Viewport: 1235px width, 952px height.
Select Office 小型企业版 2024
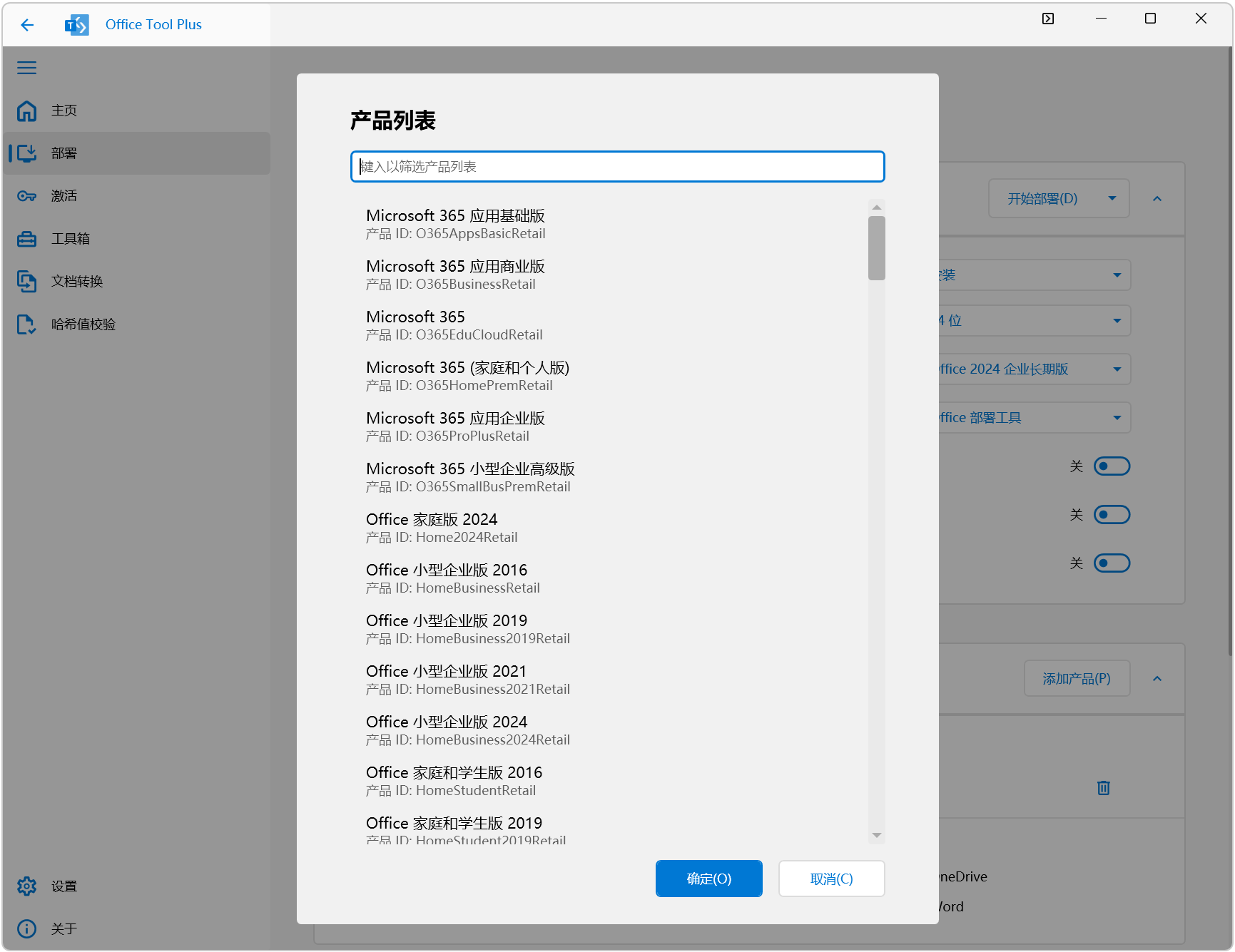pyautogui.click(x=610, y=730)
